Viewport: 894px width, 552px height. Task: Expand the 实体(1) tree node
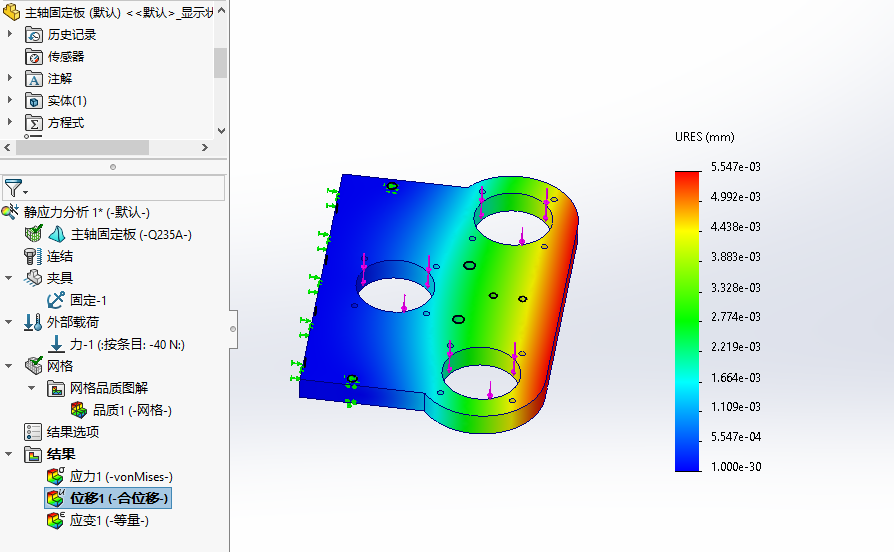pyautogui.click(x=9, y=100)
